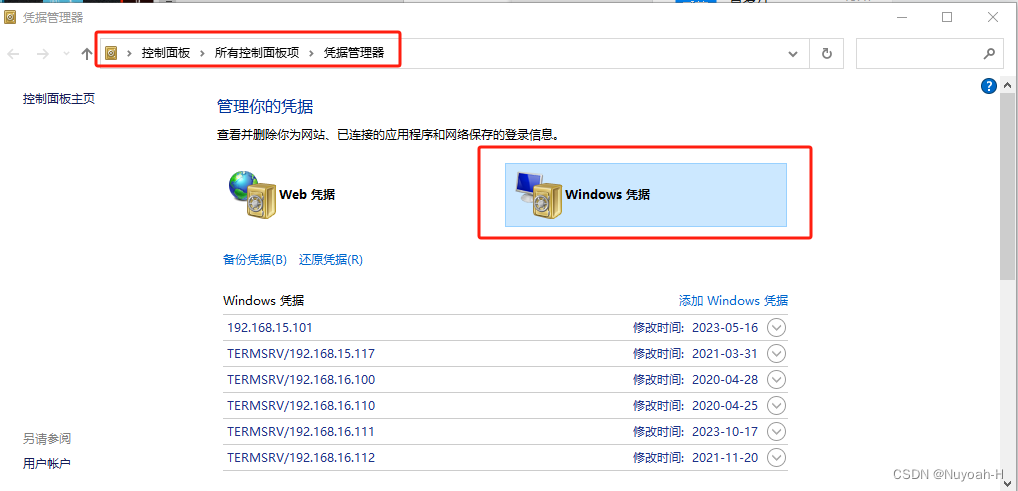Click the back navigation arrow

click(x=14, y=54)
